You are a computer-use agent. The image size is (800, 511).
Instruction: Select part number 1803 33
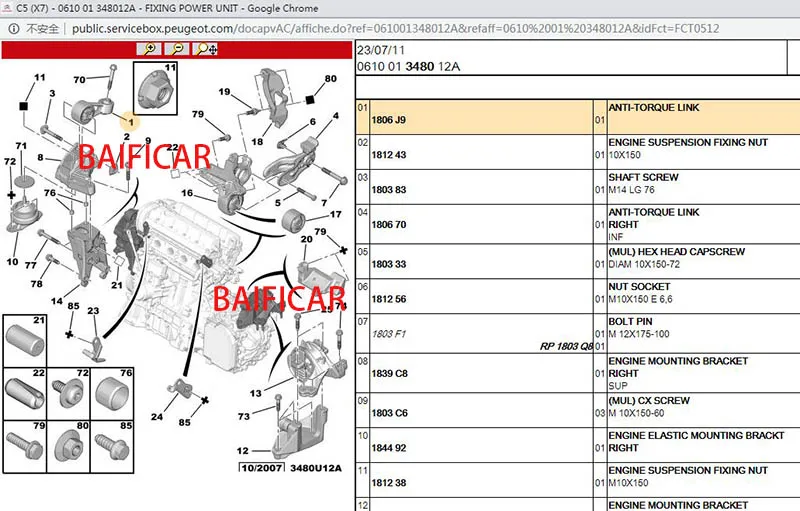coord(389,264)
